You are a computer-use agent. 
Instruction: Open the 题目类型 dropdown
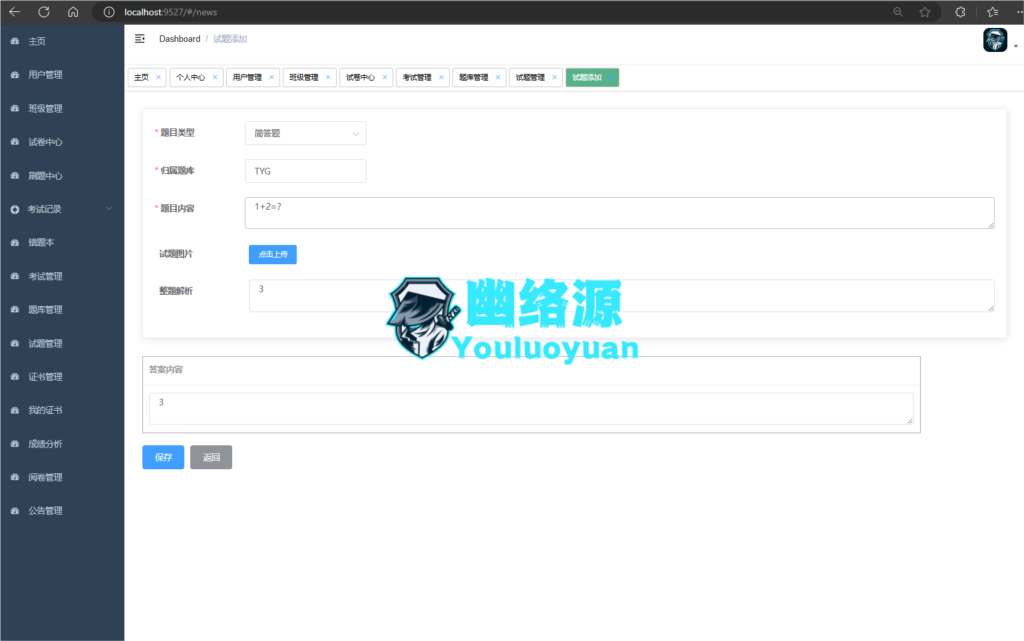pyautogui.click(x=306, y=133)
